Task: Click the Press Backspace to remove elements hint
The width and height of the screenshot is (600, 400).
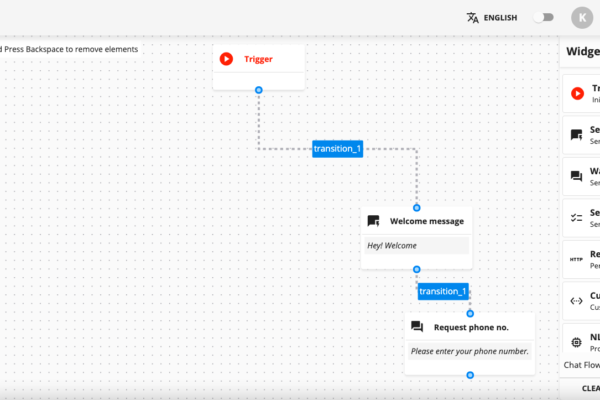Action: pos(71,49)
